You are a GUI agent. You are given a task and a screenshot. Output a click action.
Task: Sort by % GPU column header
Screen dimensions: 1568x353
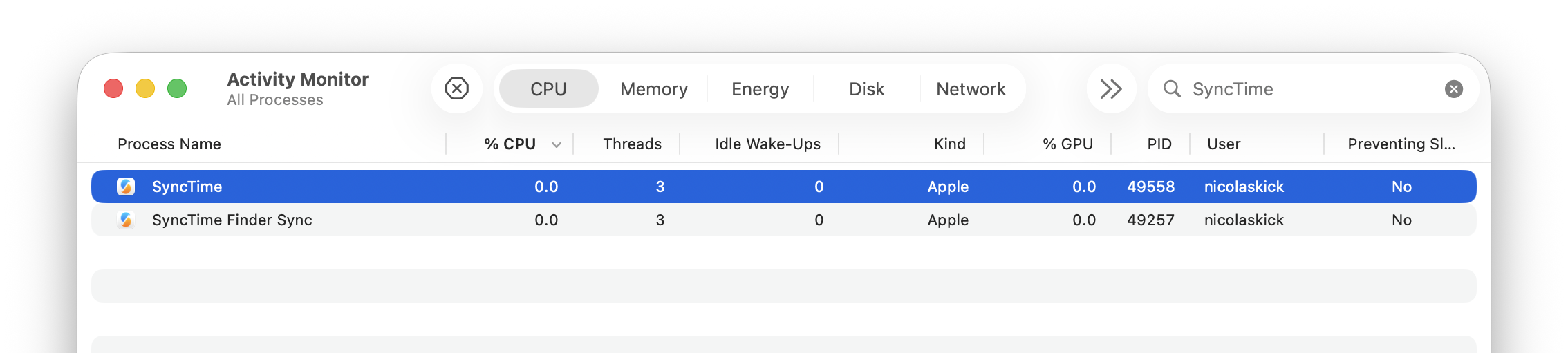1067,144
